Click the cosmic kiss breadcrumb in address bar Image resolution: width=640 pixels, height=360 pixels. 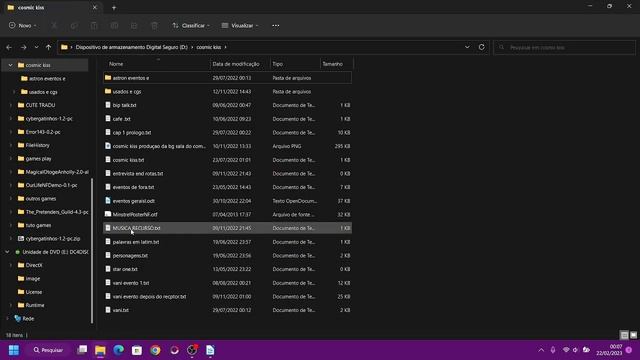[209, 47]
